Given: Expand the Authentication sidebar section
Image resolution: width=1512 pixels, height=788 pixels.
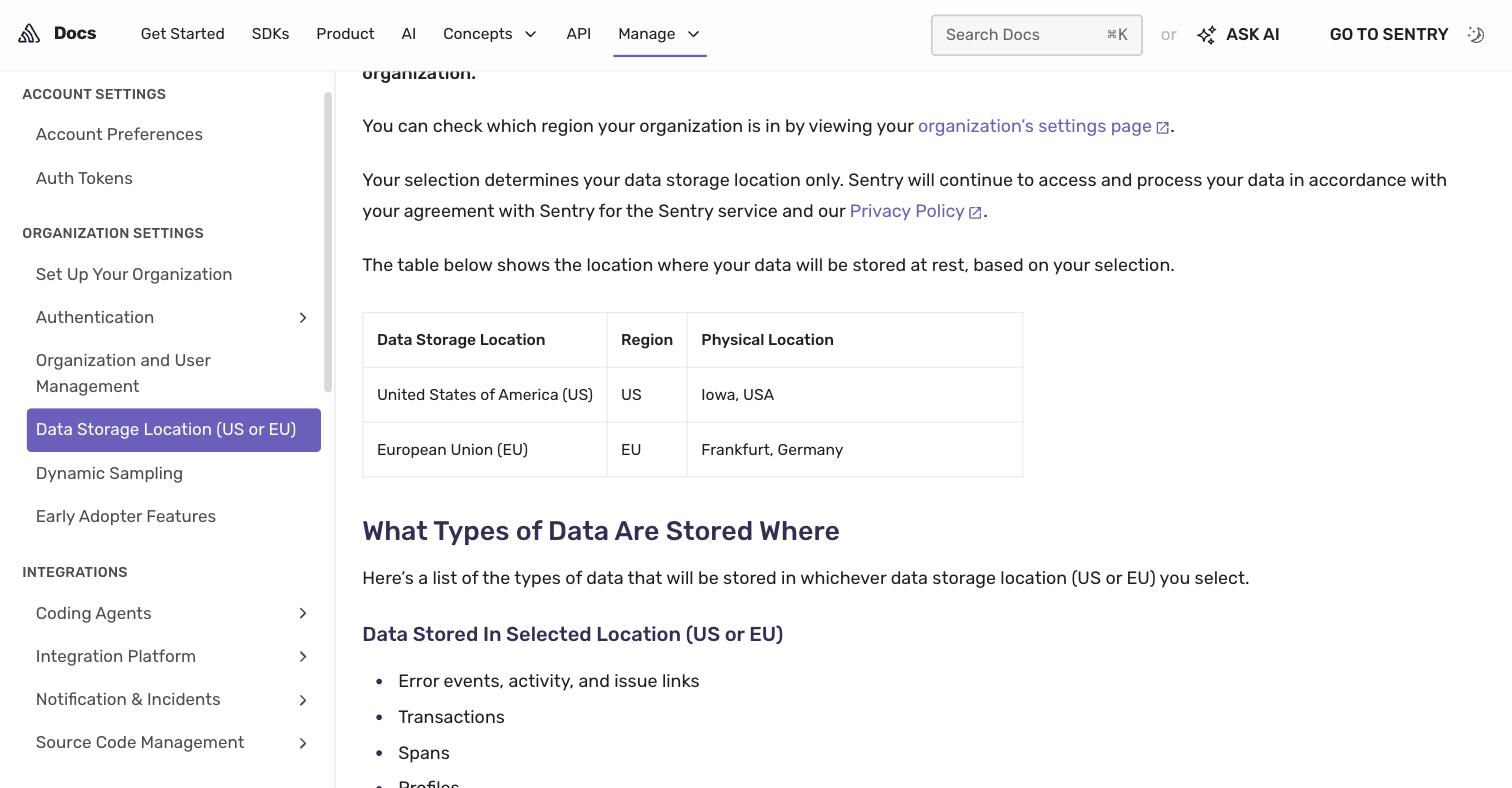Looking at the screenshot, I should [x=303, y=318].
